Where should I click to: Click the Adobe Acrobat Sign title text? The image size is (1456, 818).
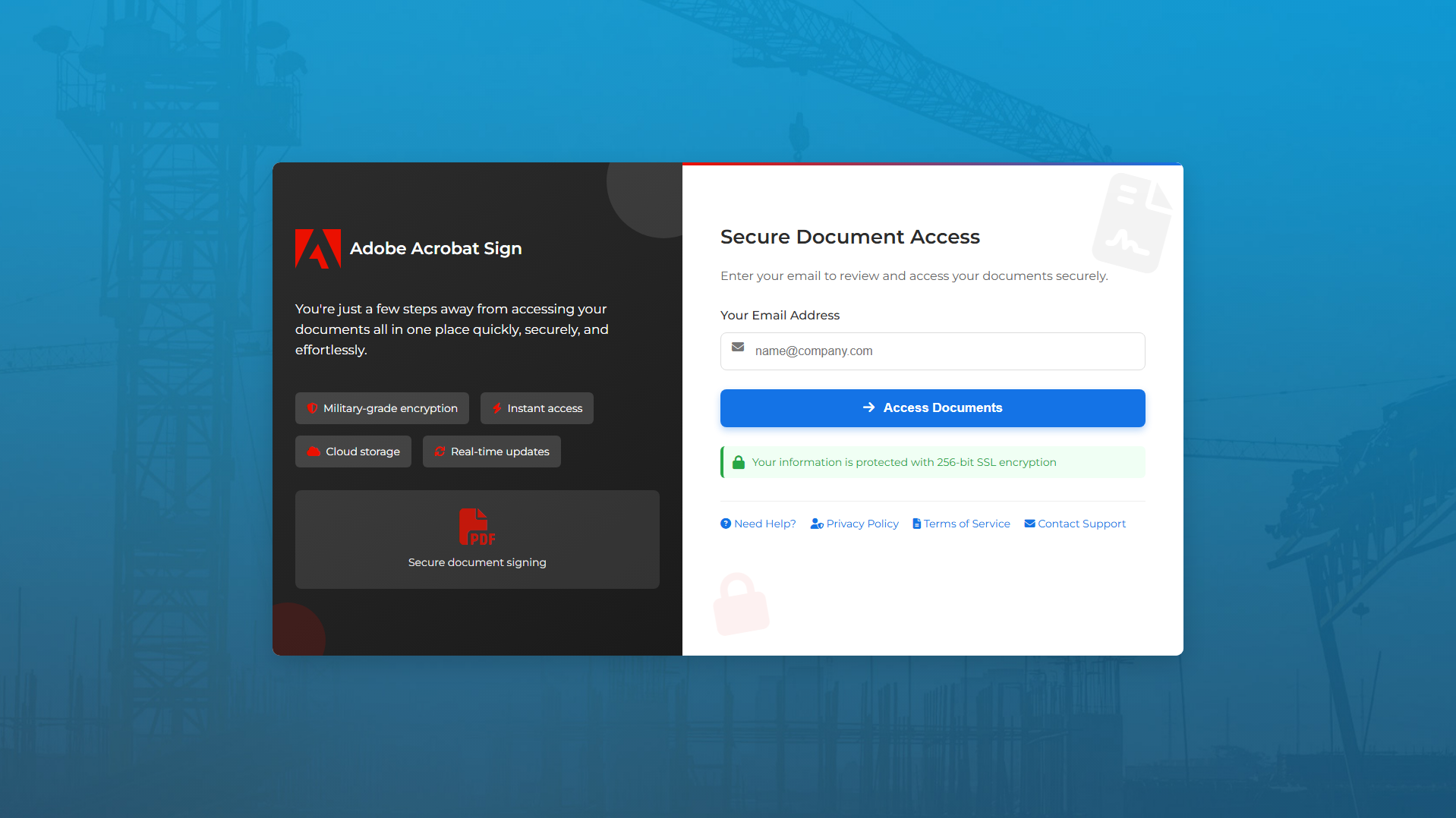[x=436, y=248]
